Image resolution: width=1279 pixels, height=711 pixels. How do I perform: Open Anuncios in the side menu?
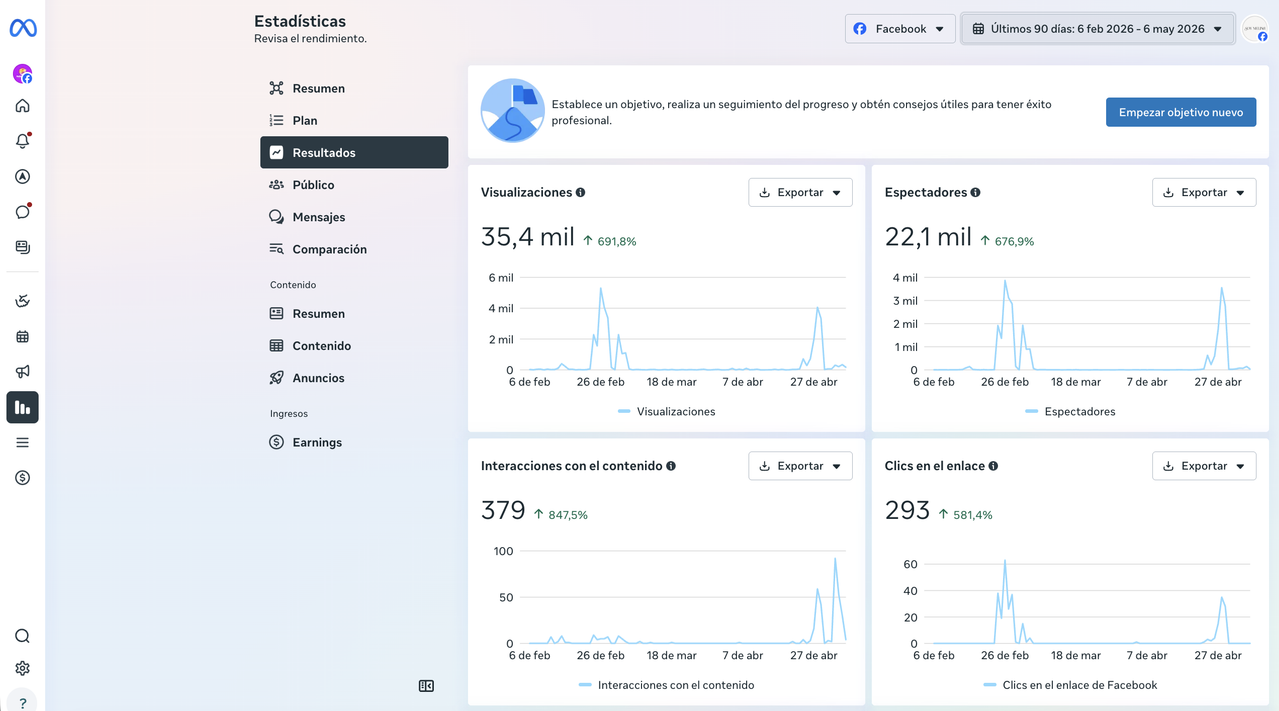coord(354,378)
